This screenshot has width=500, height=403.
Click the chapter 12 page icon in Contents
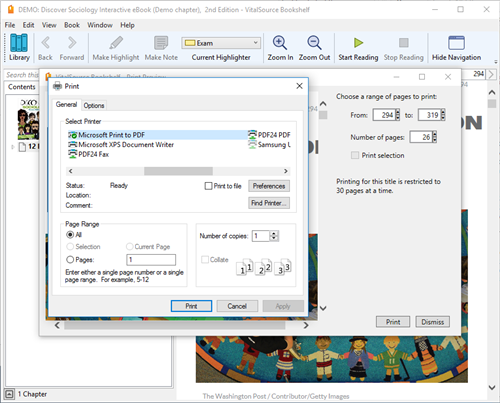[x=22, y=146]
